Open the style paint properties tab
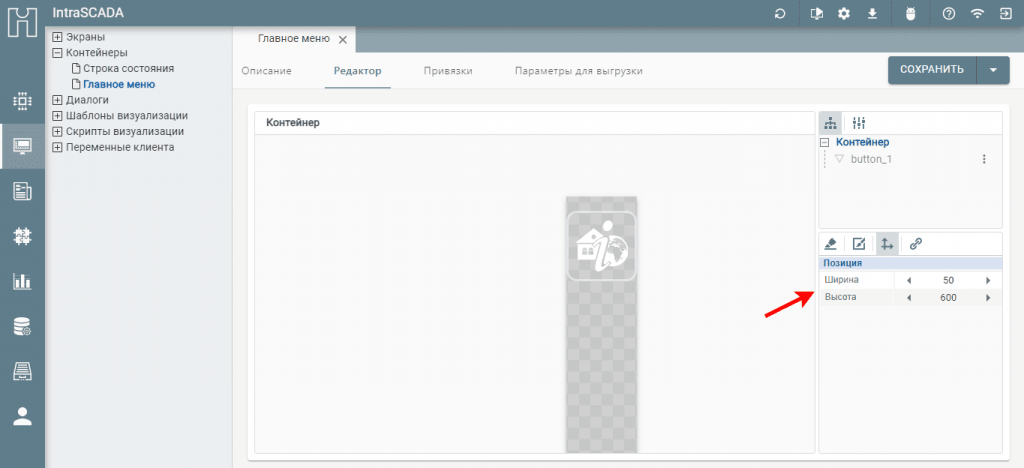The width and height of the screenshot is (1024, 468). coord(831,244)
